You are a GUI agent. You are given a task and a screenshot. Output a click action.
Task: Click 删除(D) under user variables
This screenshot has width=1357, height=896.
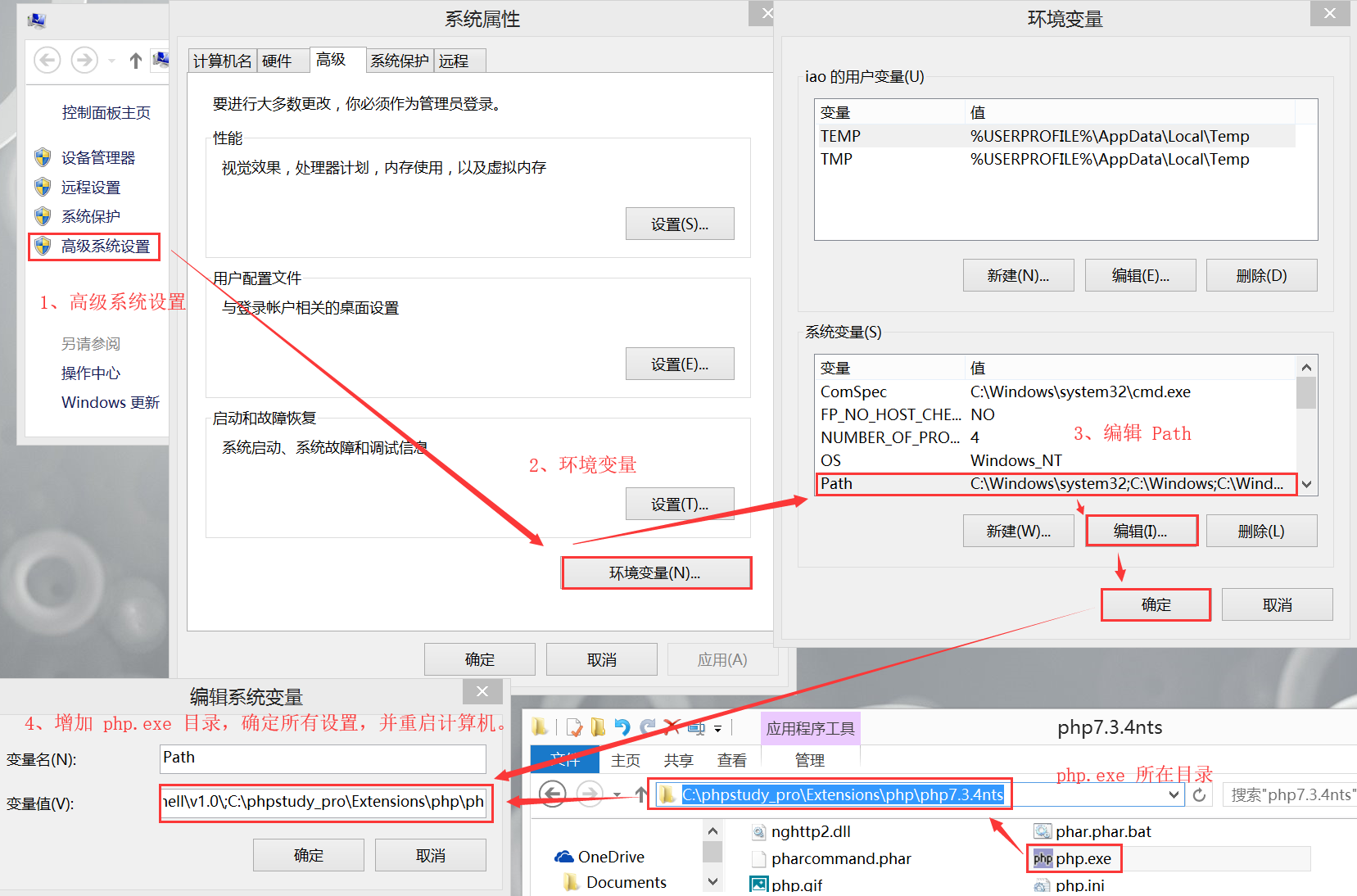(1261, 275)
